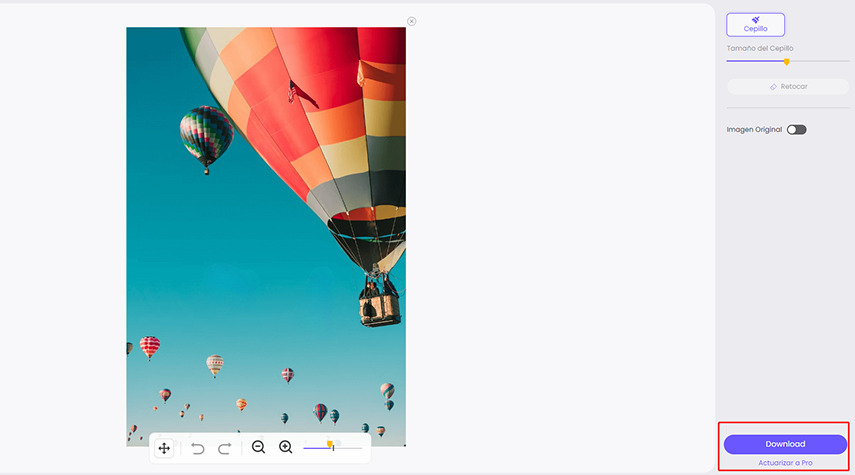Click the Imagen Original label
The height and width of the screenshot is (475, 855).
[x=754, y=130]
